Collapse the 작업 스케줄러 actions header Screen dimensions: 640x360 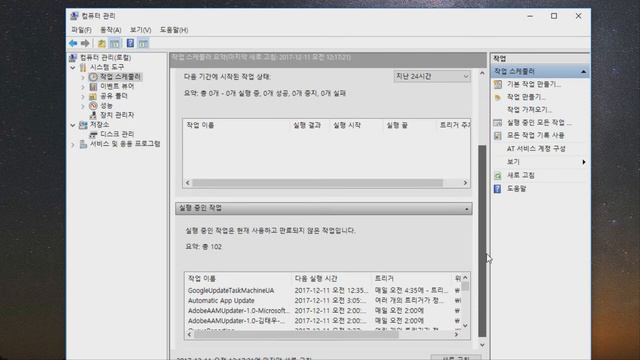point(583,71)
